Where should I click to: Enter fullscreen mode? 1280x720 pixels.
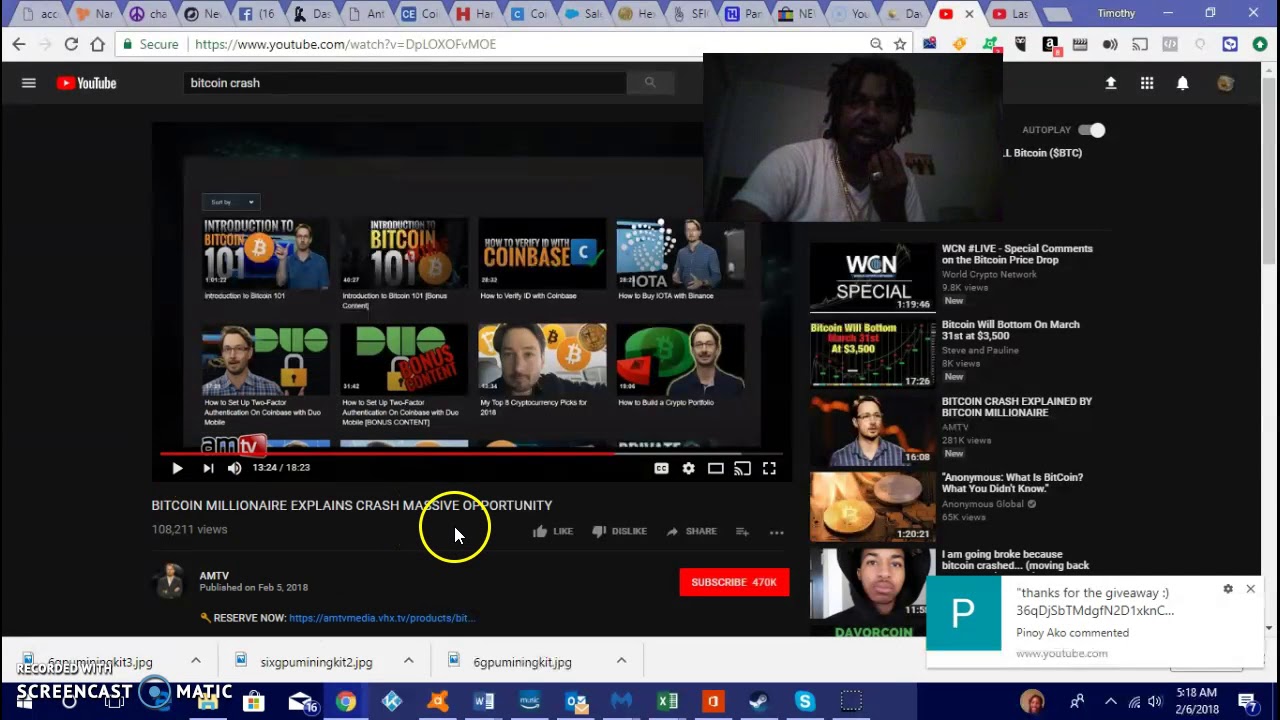click(769, 468)
